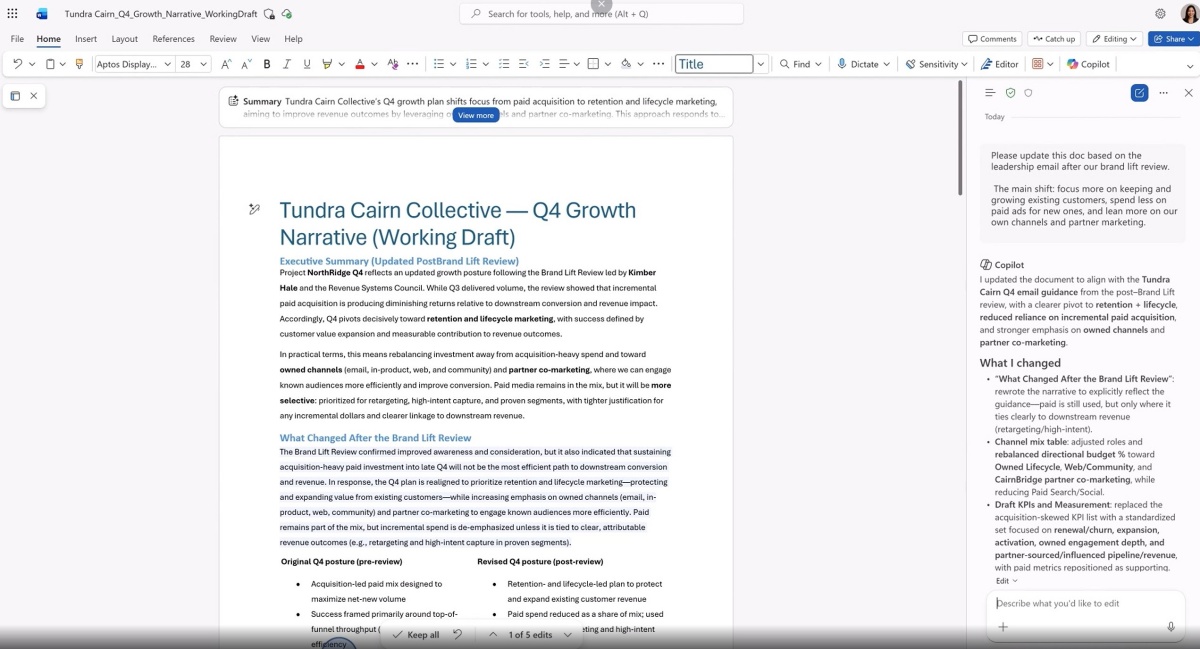Open the app launcher waffle icon
This screenshot has width=1200, height=649.
pos(12,14)
